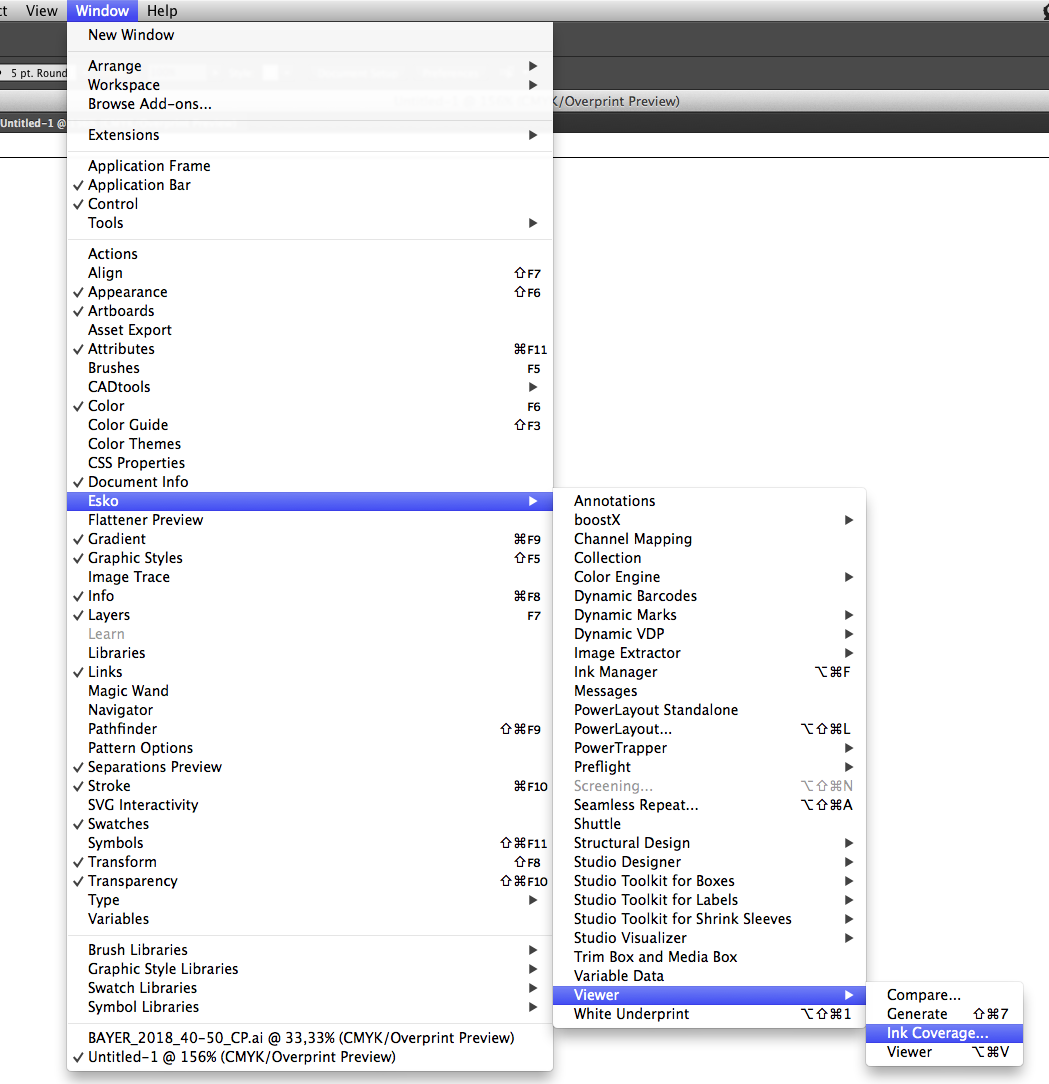The image size is (1049, 1084).
Task: Expand Swatch Libraries submenu
Action: [x=310, y=988]
